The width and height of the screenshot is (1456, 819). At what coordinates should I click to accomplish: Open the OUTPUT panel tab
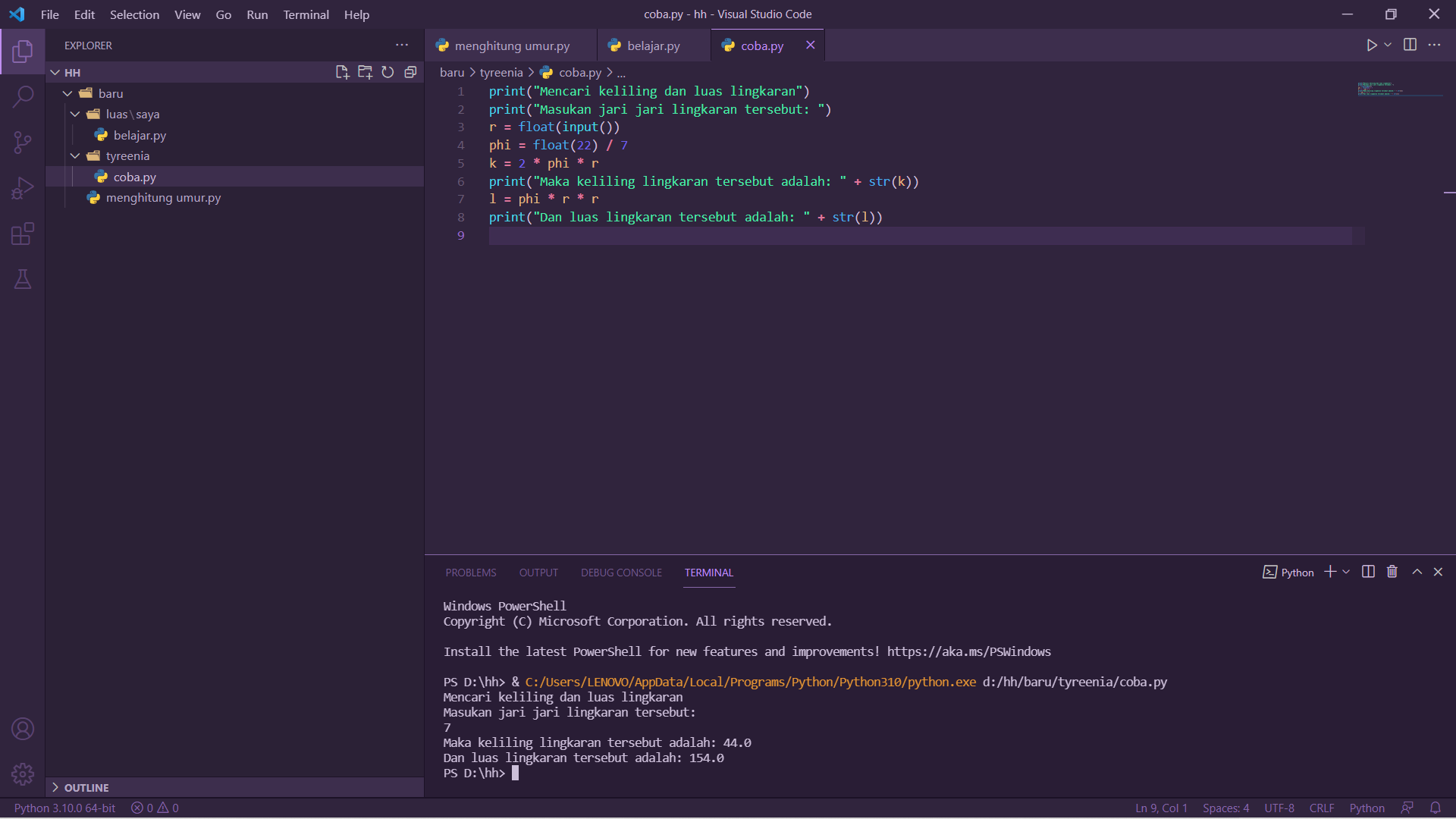pyautogui.click(x=538, y=573)
